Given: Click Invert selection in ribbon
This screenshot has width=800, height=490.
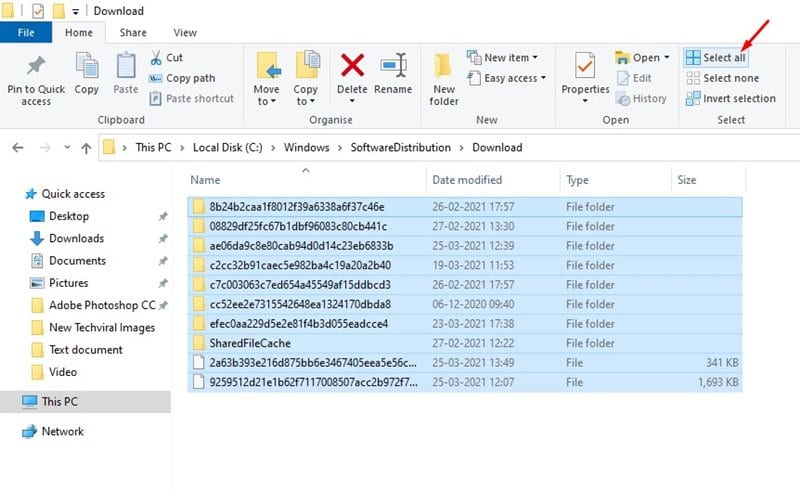Looking at the screenshot, I should coord(731,99).
